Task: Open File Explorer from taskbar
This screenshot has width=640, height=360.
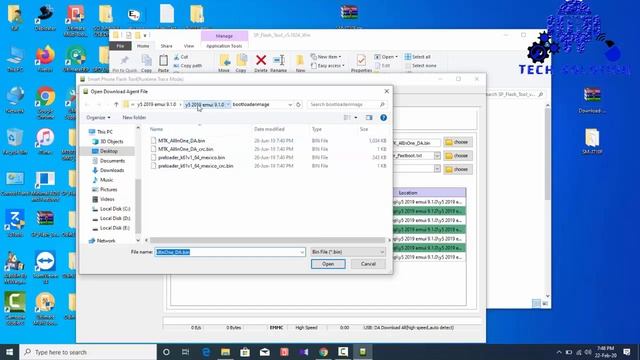Action: [225, 352]
